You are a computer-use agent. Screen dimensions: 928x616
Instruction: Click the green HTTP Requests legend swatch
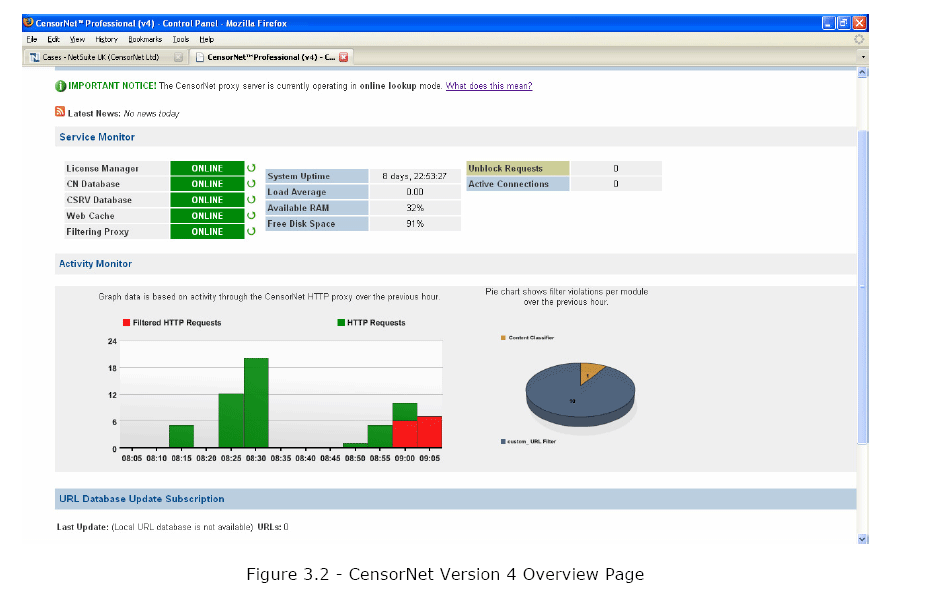click(341, 322)
